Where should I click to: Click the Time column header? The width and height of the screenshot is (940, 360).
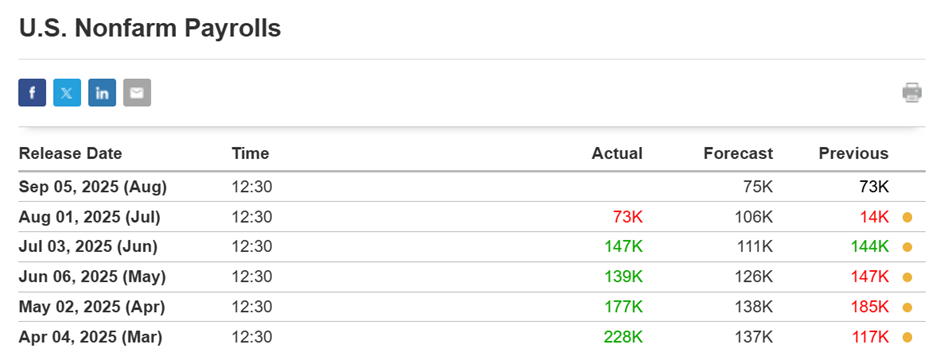pyautogui.click(x=251, y=154)
